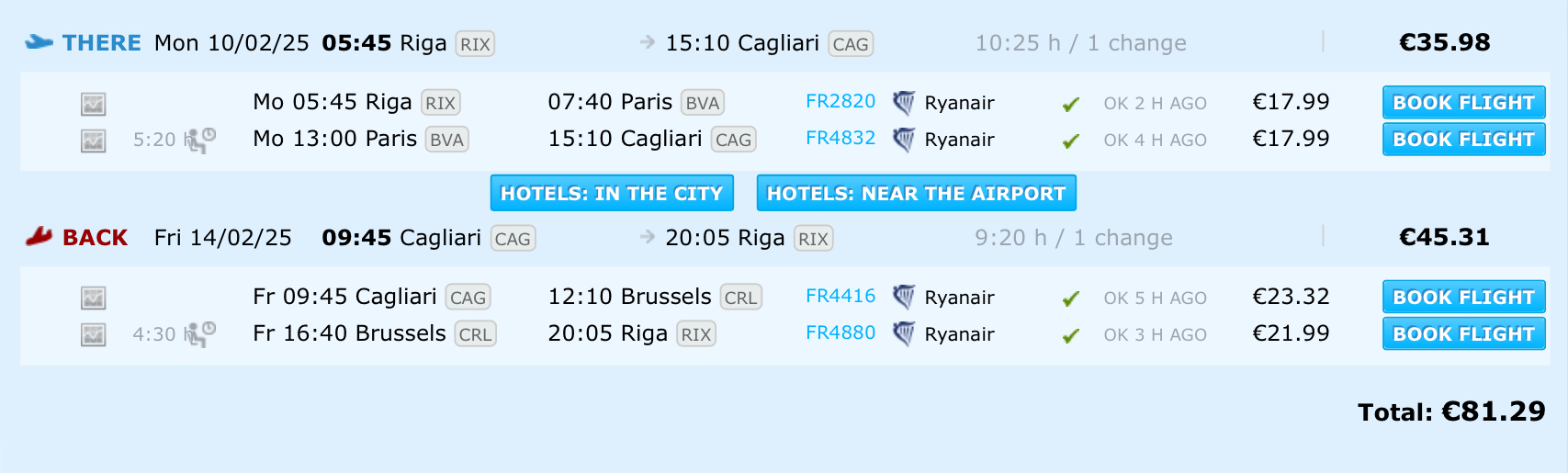
Task: Click arrow between Riga and Cagliari header
Action: [648, 42]
